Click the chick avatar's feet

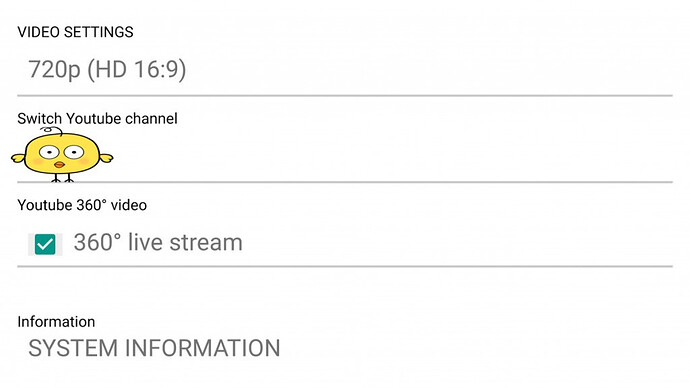(62, 178)
